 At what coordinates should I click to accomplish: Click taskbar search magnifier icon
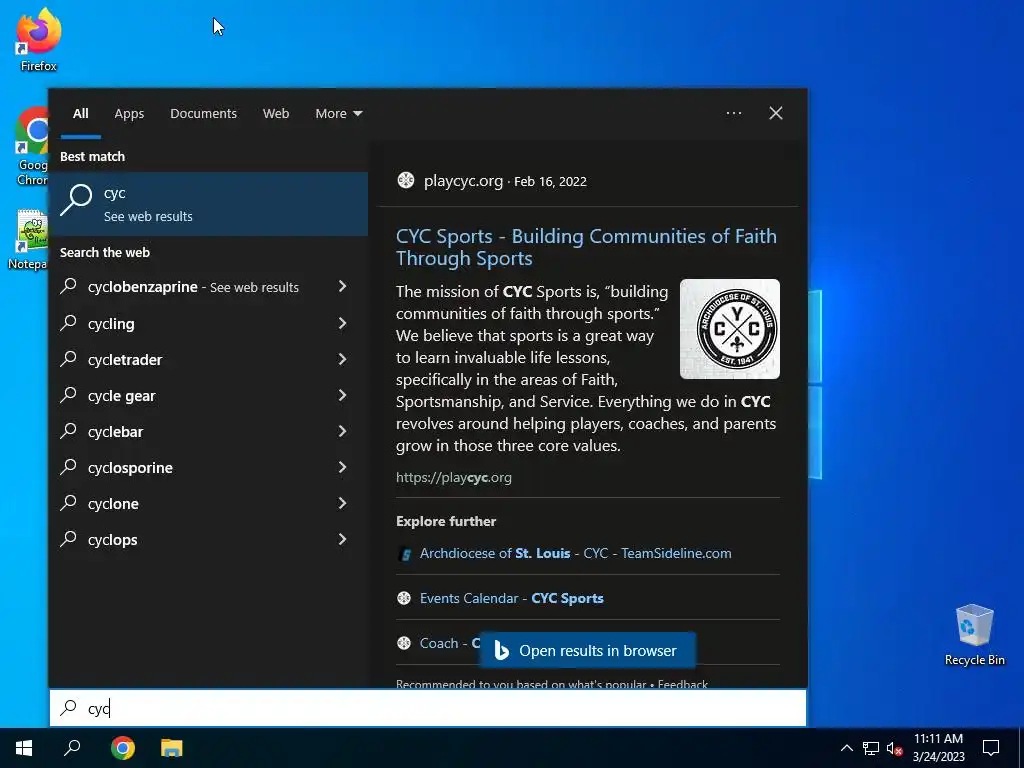72,748
